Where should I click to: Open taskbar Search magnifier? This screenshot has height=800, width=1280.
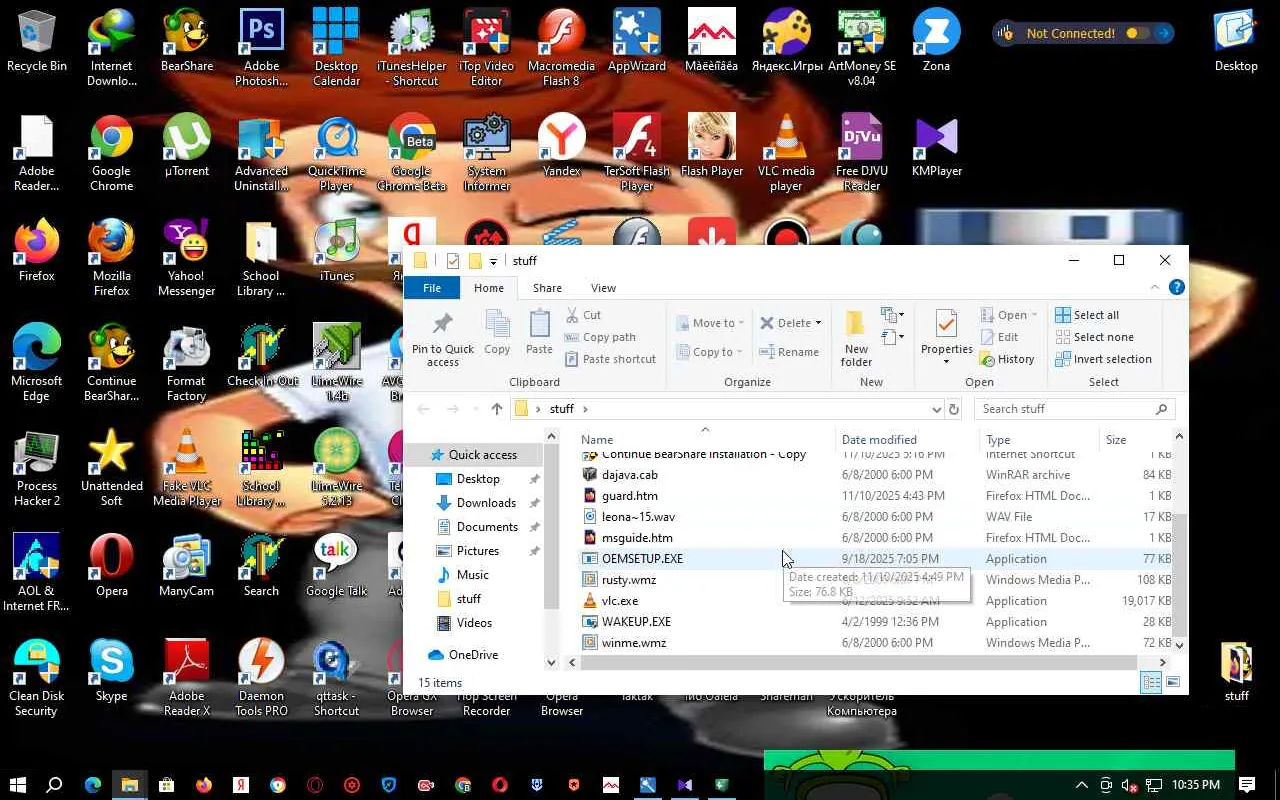pos(55,785)
